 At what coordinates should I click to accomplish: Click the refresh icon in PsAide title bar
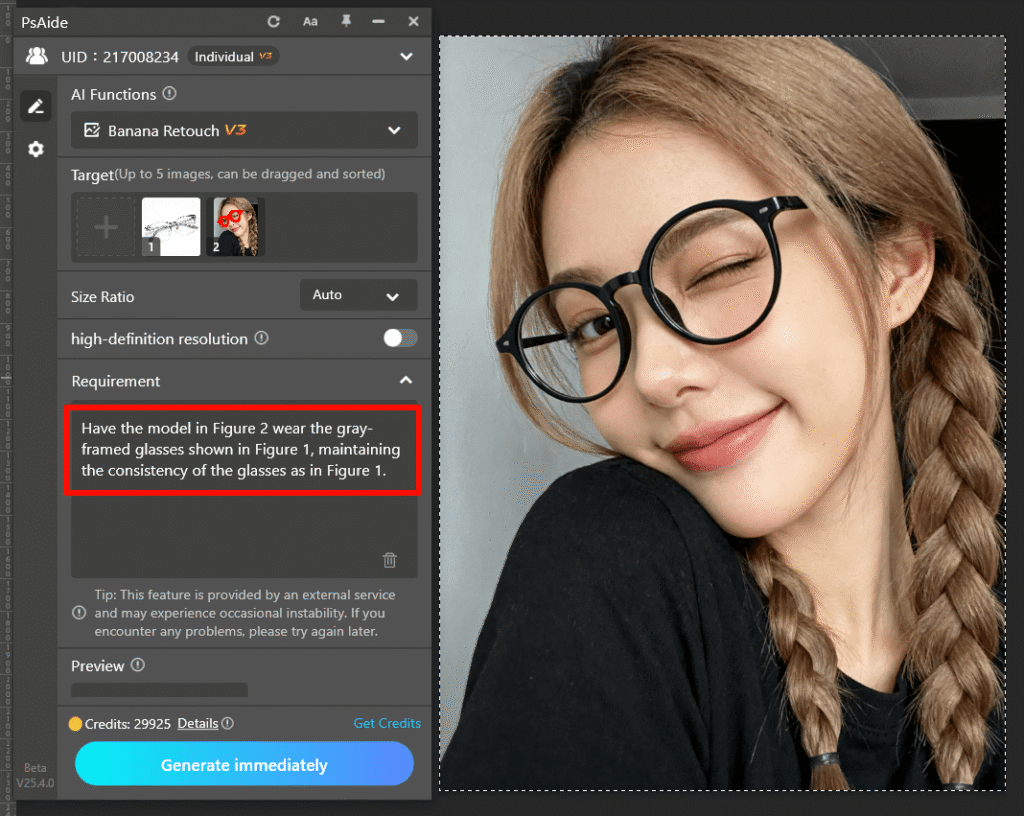(x=274, y=21)
